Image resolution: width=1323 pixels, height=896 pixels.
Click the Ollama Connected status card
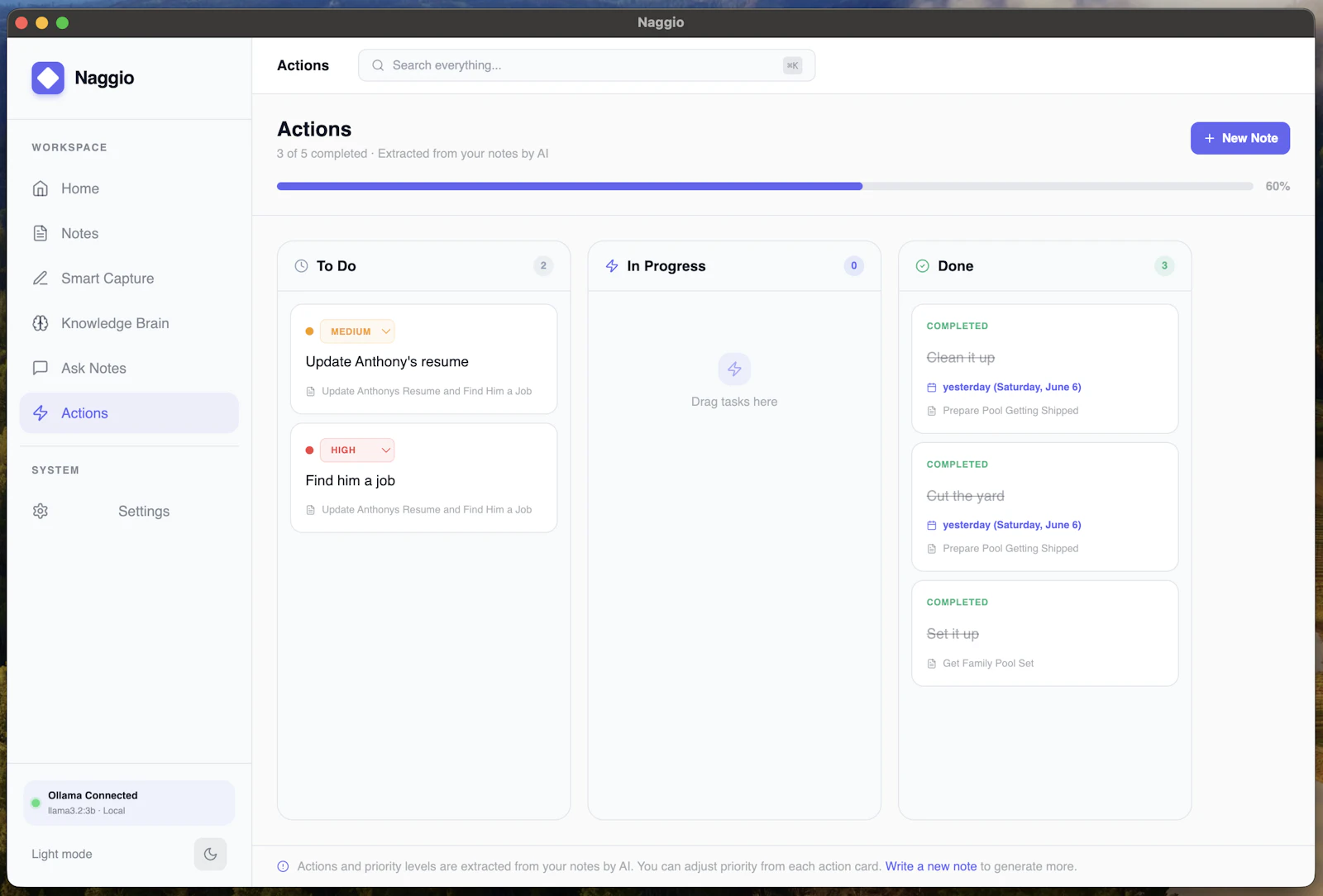(x=129, y=803)
